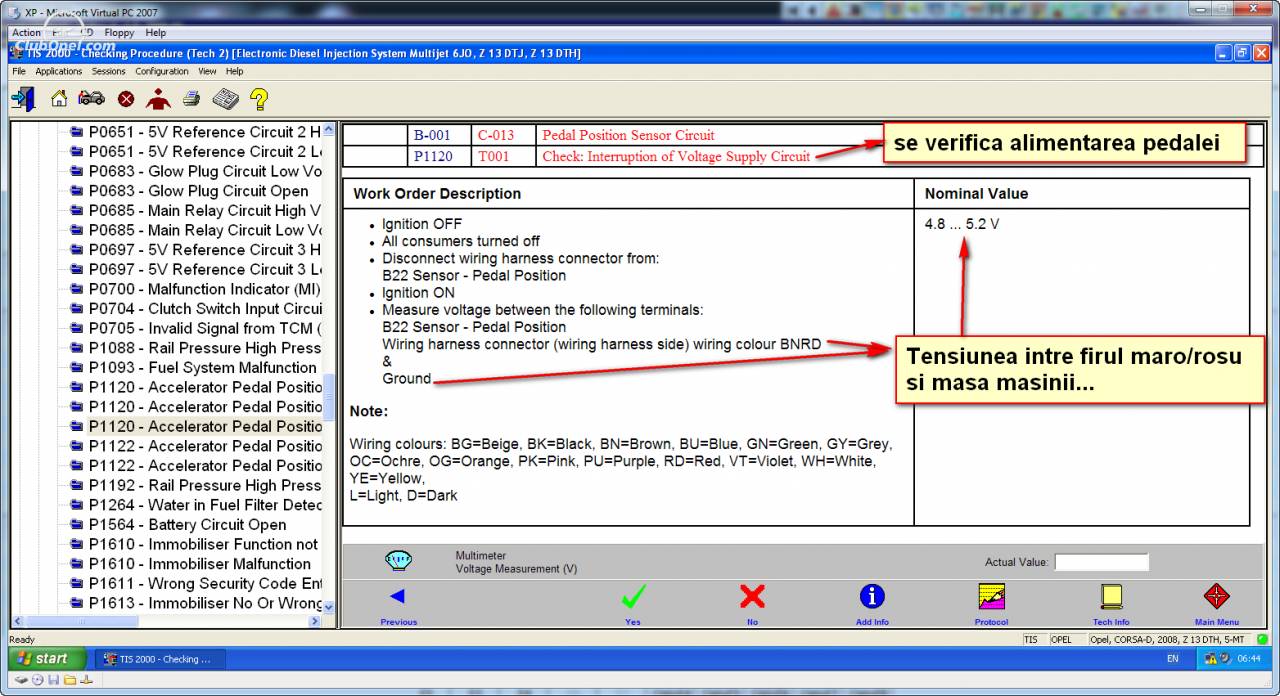
Task: Click the red stop/cancel toolbar icon
Action: point(126,99)
